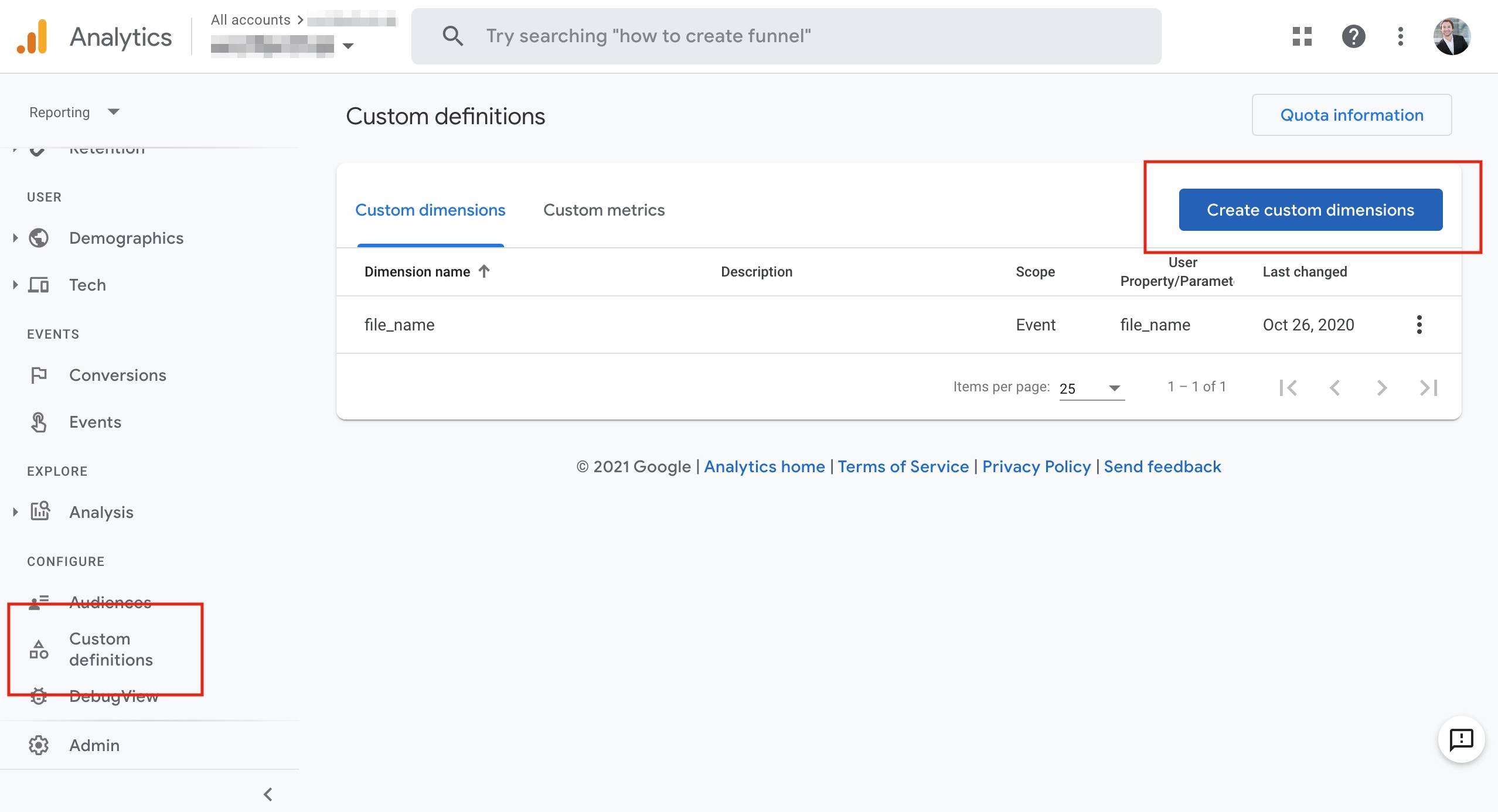Click the help question mark icon
The height and width of the screenshot is (812, 1498).
(1353, 36)
